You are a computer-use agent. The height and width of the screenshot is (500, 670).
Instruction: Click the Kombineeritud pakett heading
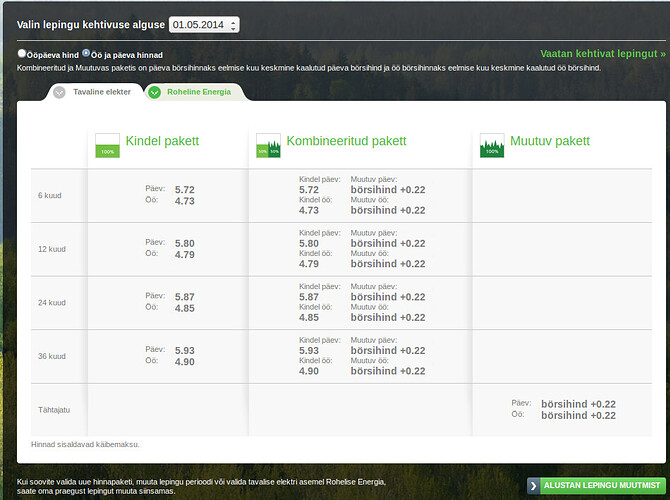tap(347, 141)
